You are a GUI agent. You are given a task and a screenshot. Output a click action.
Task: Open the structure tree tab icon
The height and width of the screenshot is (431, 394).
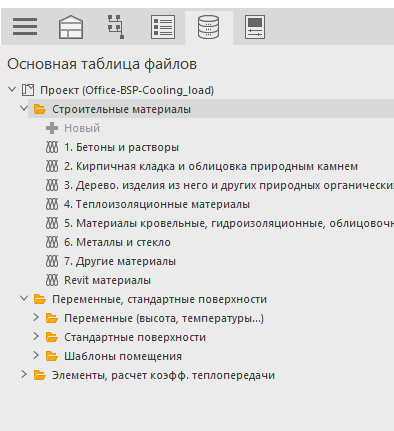116,27
